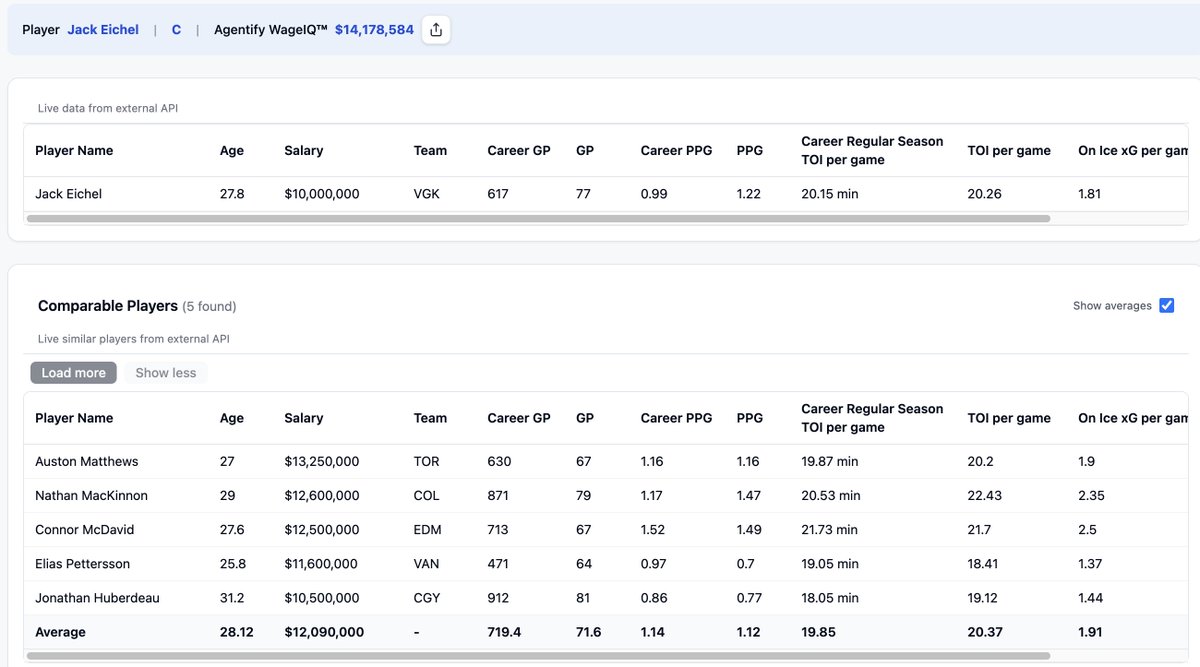Click the Load more button
The height and width of the screenshot is (667, 1200).
tap(73, 372)
